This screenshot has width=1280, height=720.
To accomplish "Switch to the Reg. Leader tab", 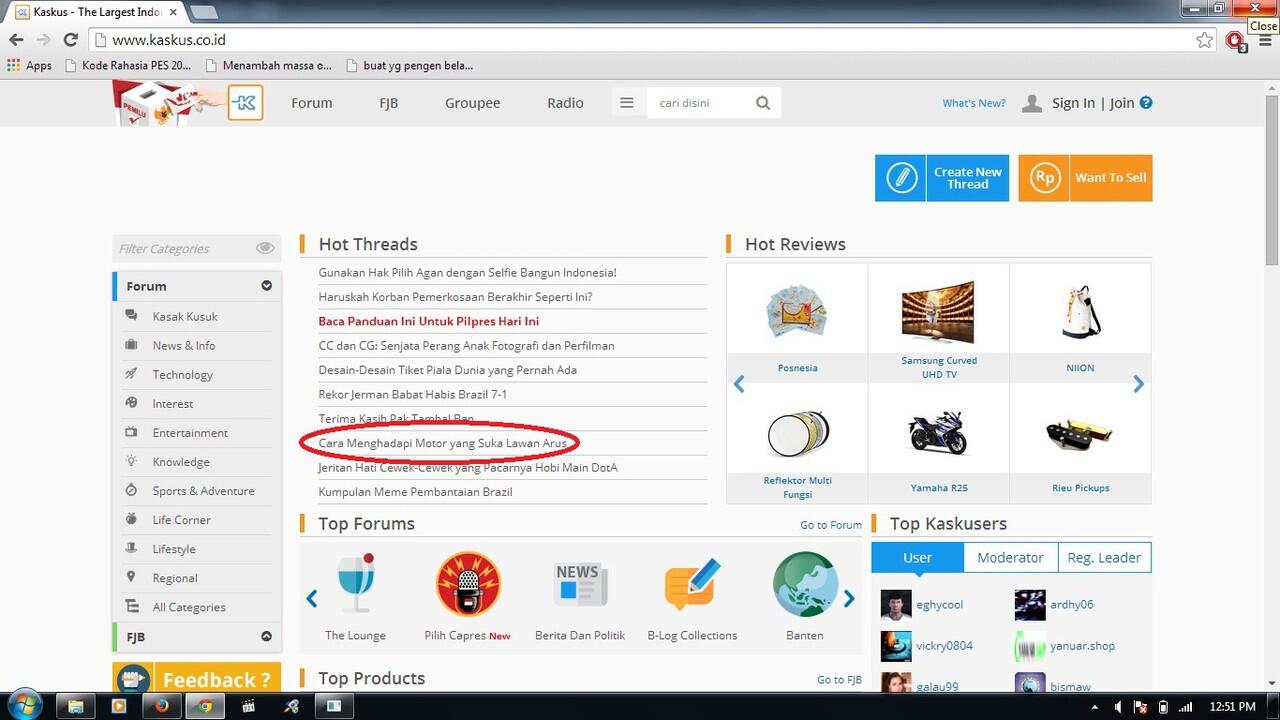I will 1104,557.
